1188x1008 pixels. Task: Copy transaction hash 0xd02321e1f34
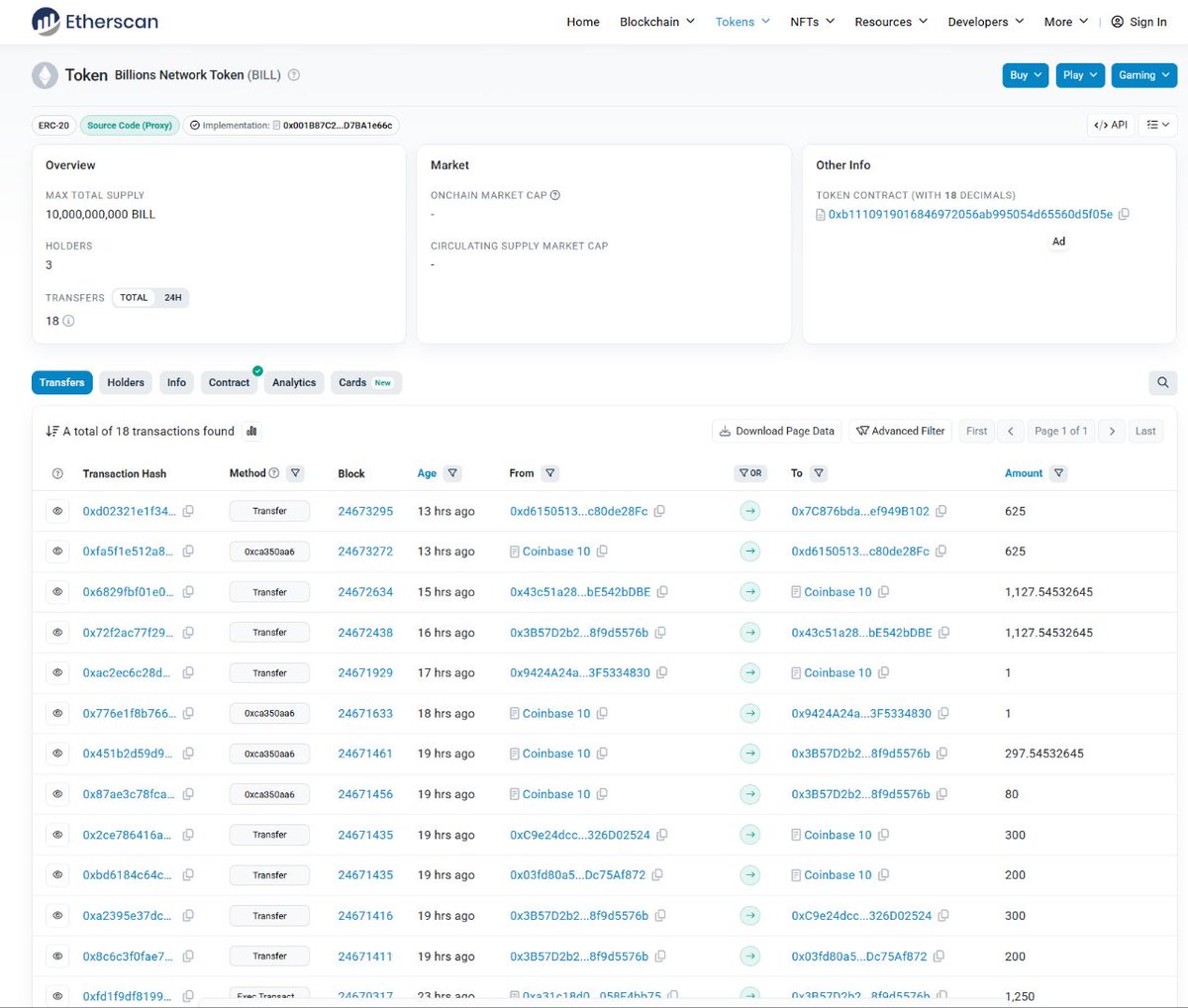pyautogui.click(x=188, y=511)
